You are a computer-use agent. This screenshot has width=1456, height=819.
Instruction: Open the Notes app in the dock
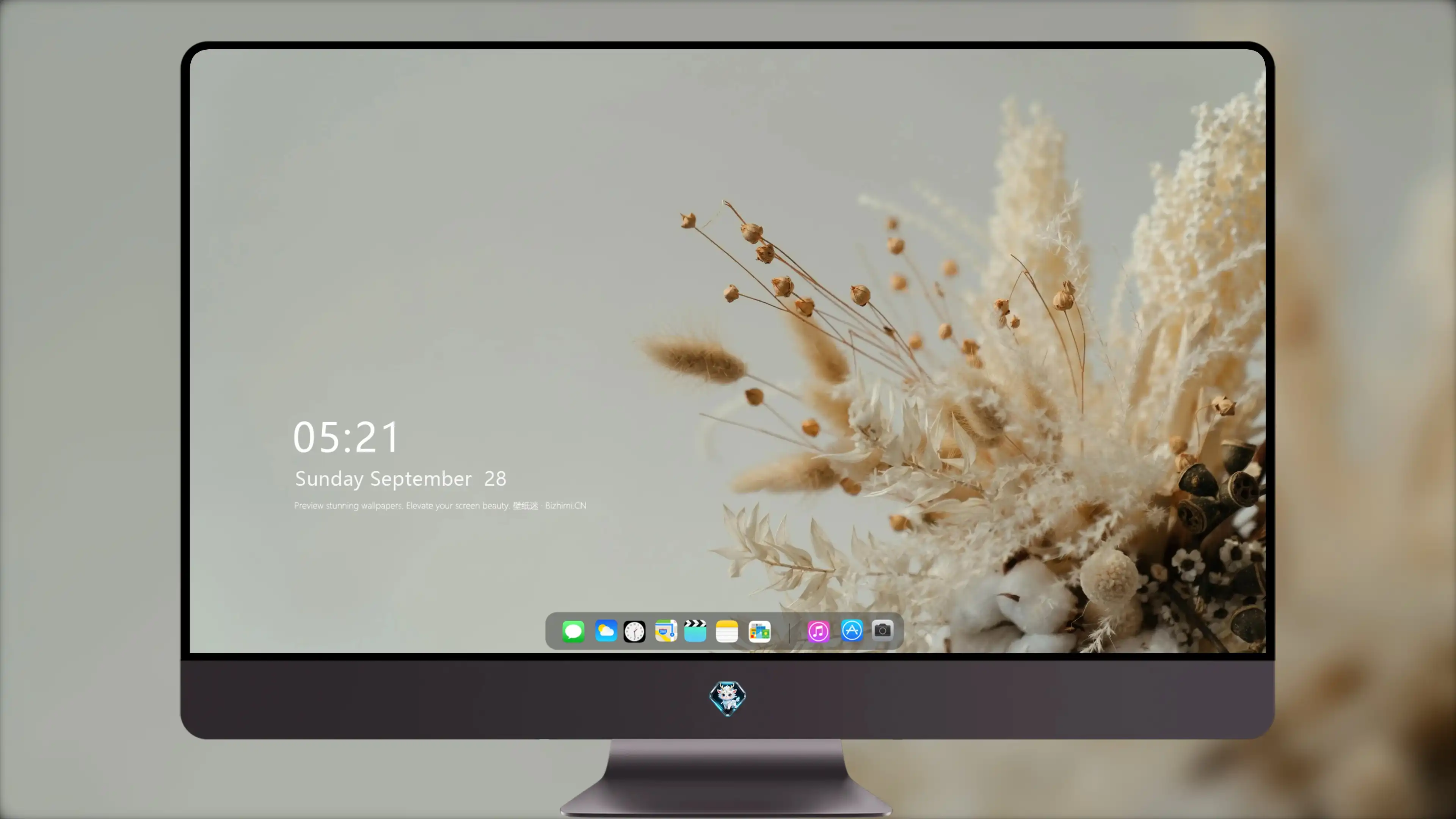coord(727,631)
